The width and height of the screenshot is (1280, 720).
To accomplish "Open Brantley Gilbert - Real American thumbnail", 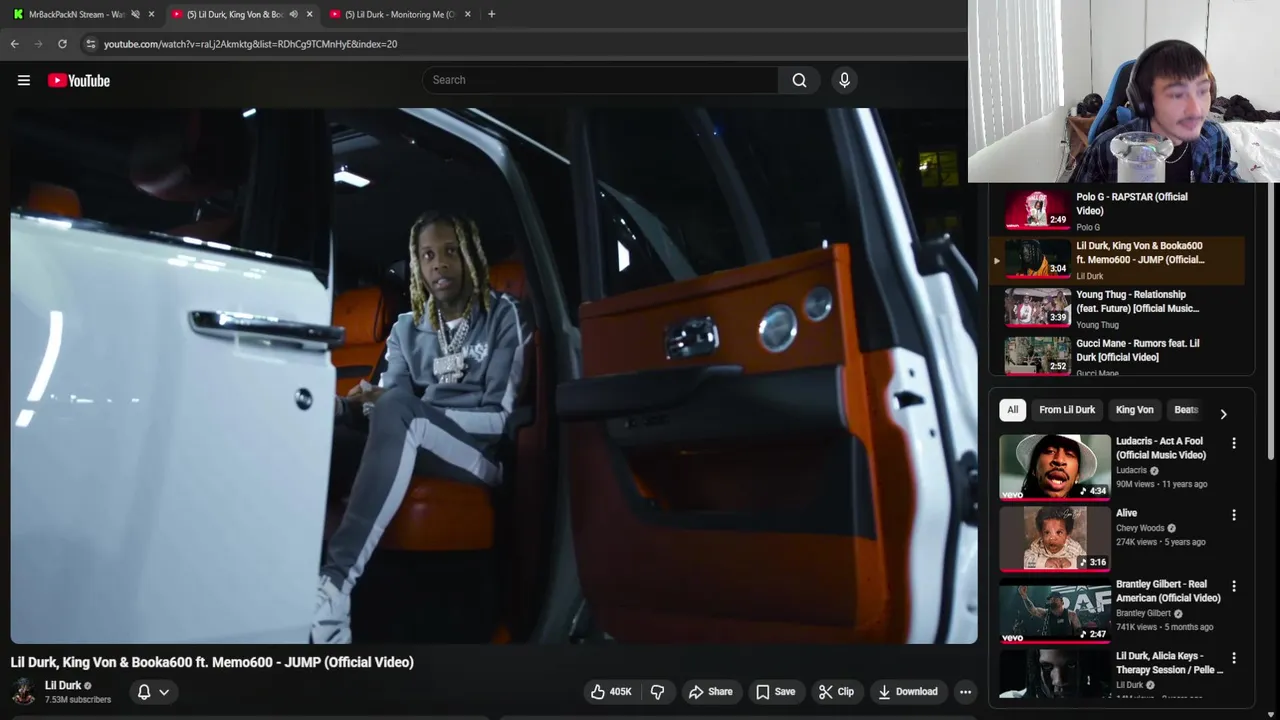I will pyautogui.click(x=1055, y=610).
